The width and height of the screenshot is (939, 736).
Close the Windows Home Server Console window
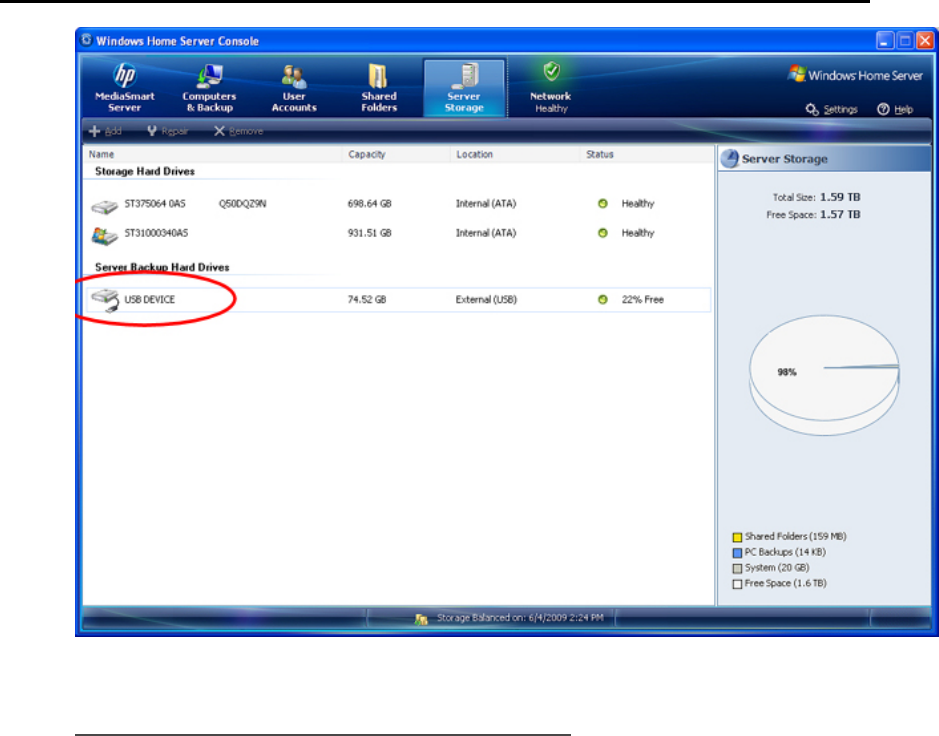pos(925,41)
